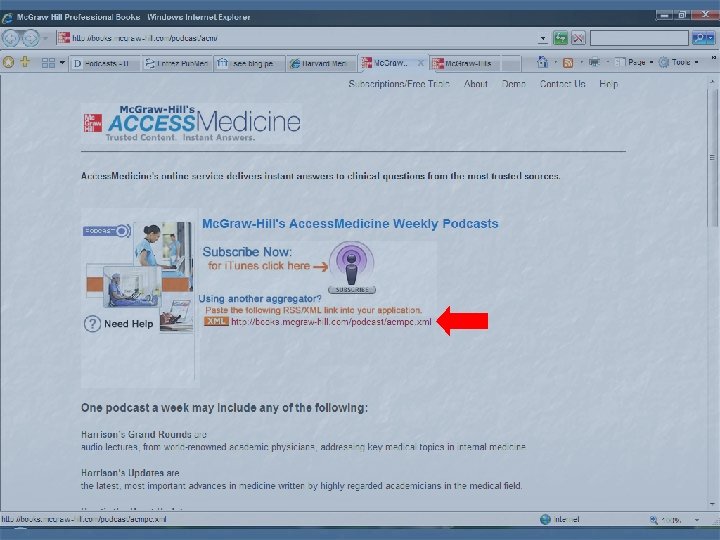This screenshot has width=720, height=540.
Task: Expand the Print options dropdown arrow
Action: (607, 62)
